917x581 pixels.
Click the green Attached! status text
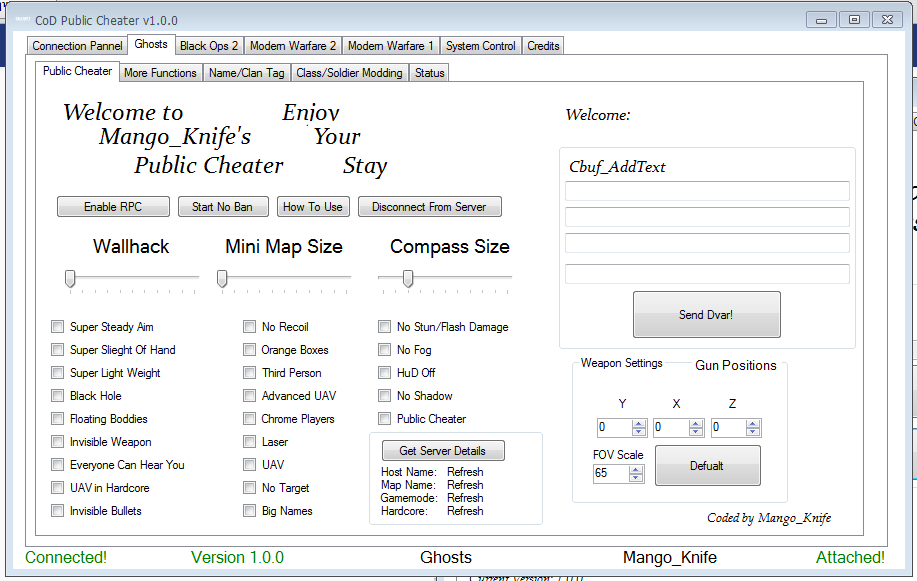coord(850,558)
